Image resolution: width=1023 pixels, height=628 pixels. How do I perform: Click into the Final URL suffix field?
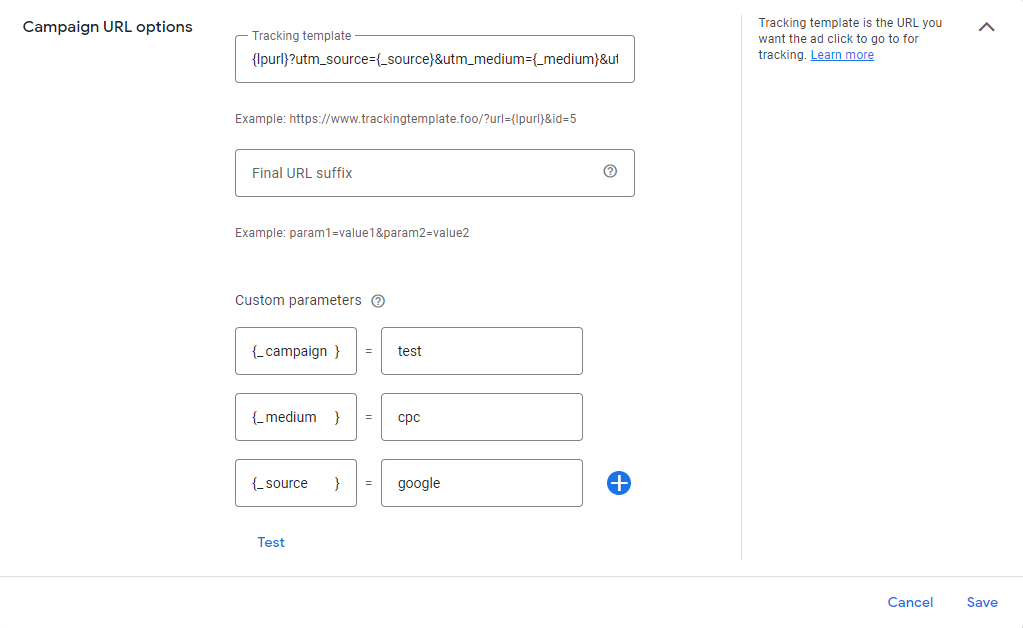point(420,173)
